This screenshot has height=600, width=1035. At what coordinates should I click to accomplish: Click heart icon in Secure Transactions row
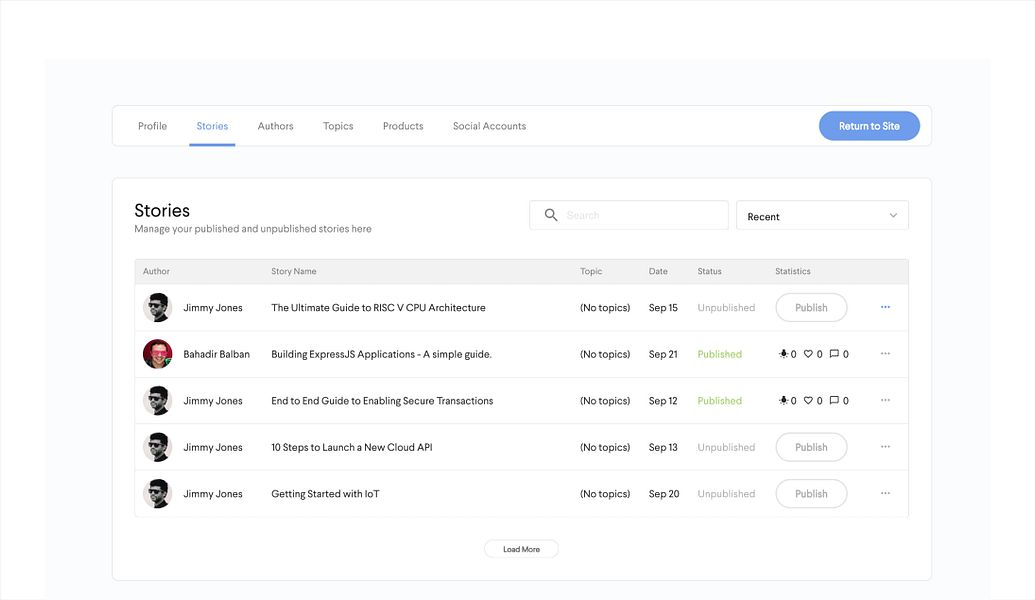pyautogui.click(x=808, y=400)
